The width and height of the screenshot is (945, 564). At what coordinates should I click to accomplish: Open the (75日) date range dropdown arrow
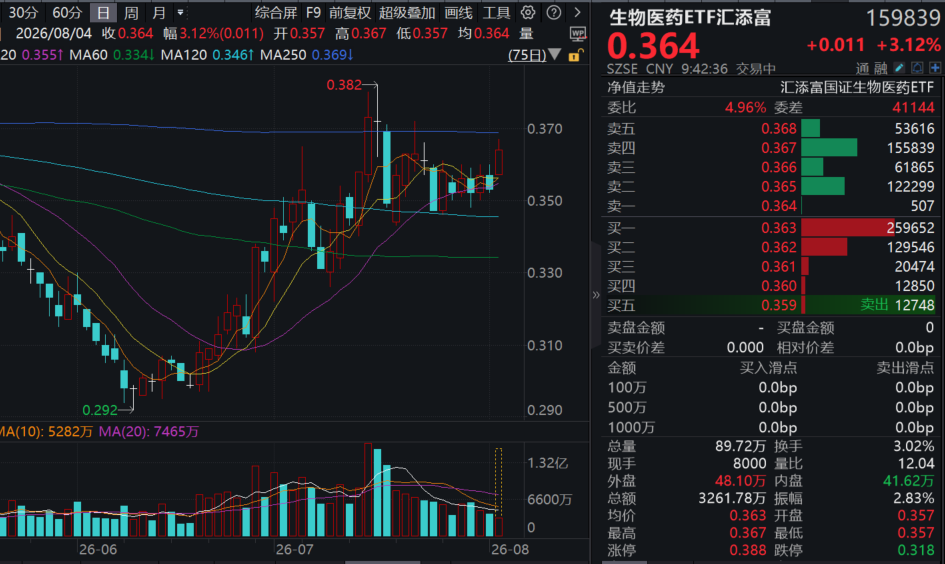coord(554,55)
